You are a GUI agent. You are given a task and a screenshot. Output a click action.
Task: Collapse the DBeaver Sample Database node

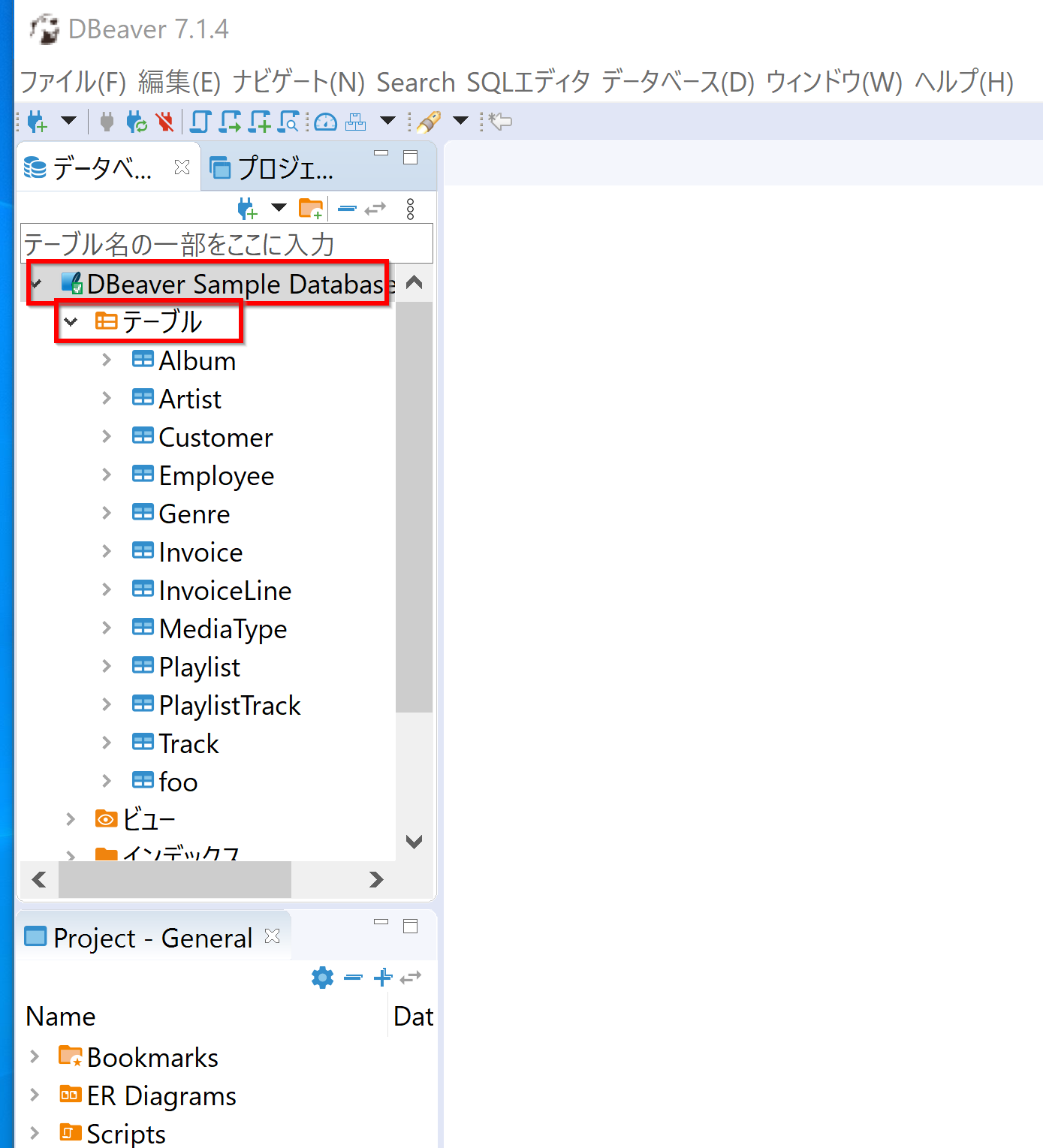click(x=37, y=283)
